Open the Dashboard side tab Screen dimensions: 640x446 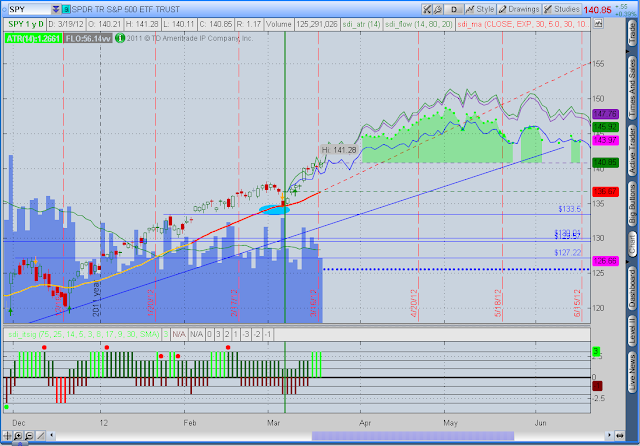(x=632, y=288)
